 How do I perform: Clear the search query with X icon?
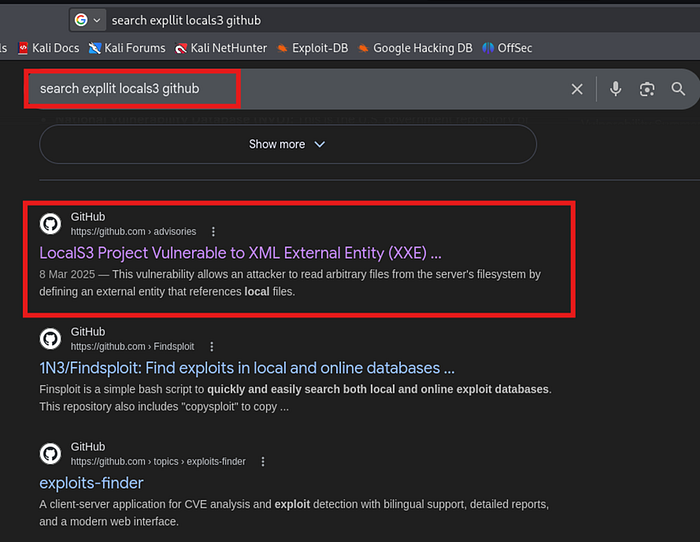coord(577,89)
